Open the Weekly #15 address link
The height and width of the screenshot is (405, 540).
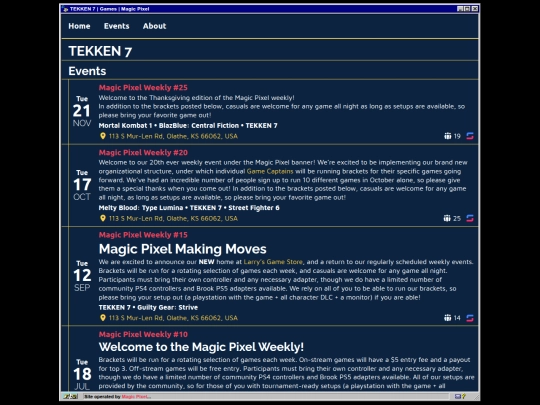[173, 318]
